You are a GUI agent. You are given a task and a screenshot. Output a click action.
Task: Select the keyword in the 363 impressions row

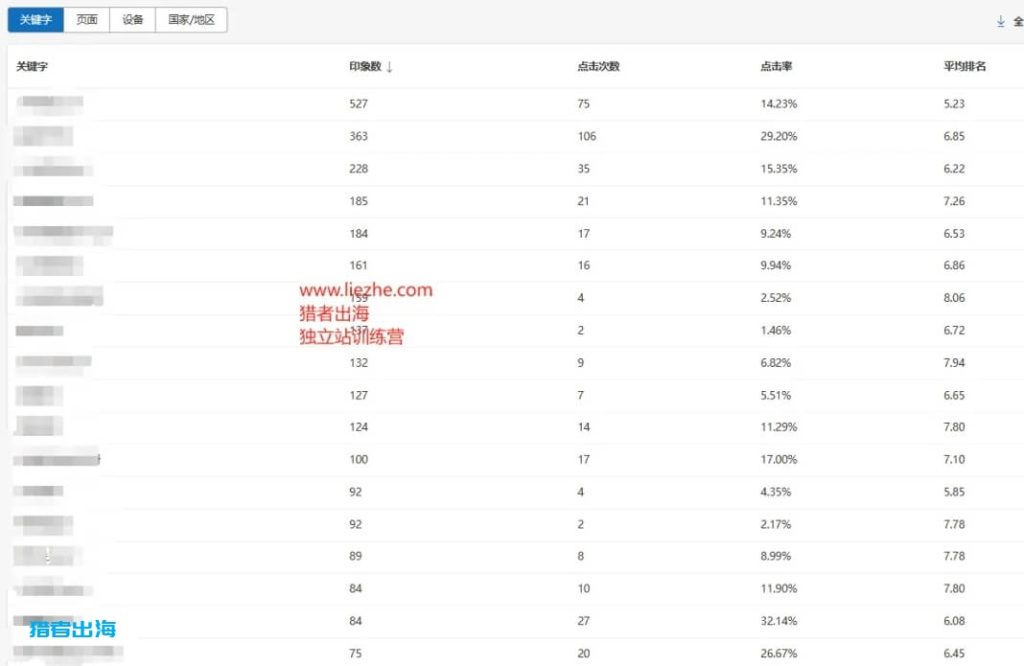(x=44, y=136)
